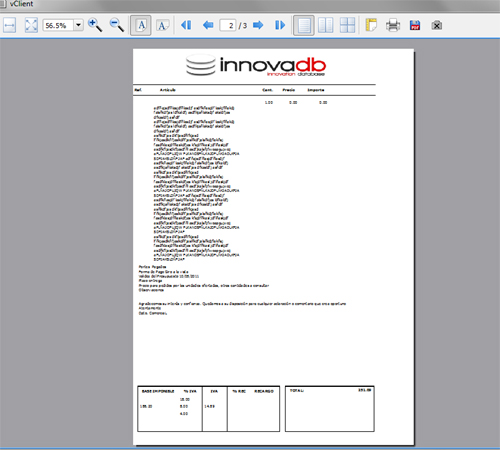
Task: Open the zoom percentage dropdown arrow
Action: tap(79, 25)
